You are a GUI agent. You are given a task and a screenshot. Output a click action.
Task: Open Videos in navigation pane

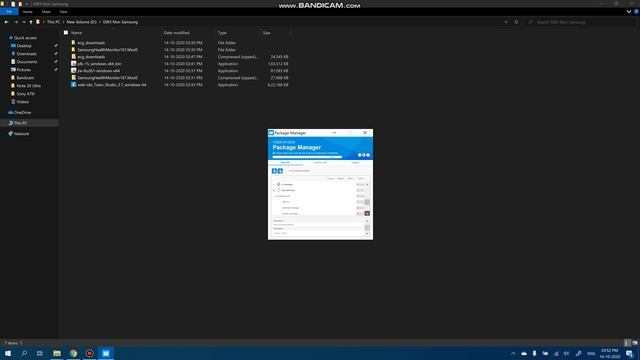click(22, 102)
